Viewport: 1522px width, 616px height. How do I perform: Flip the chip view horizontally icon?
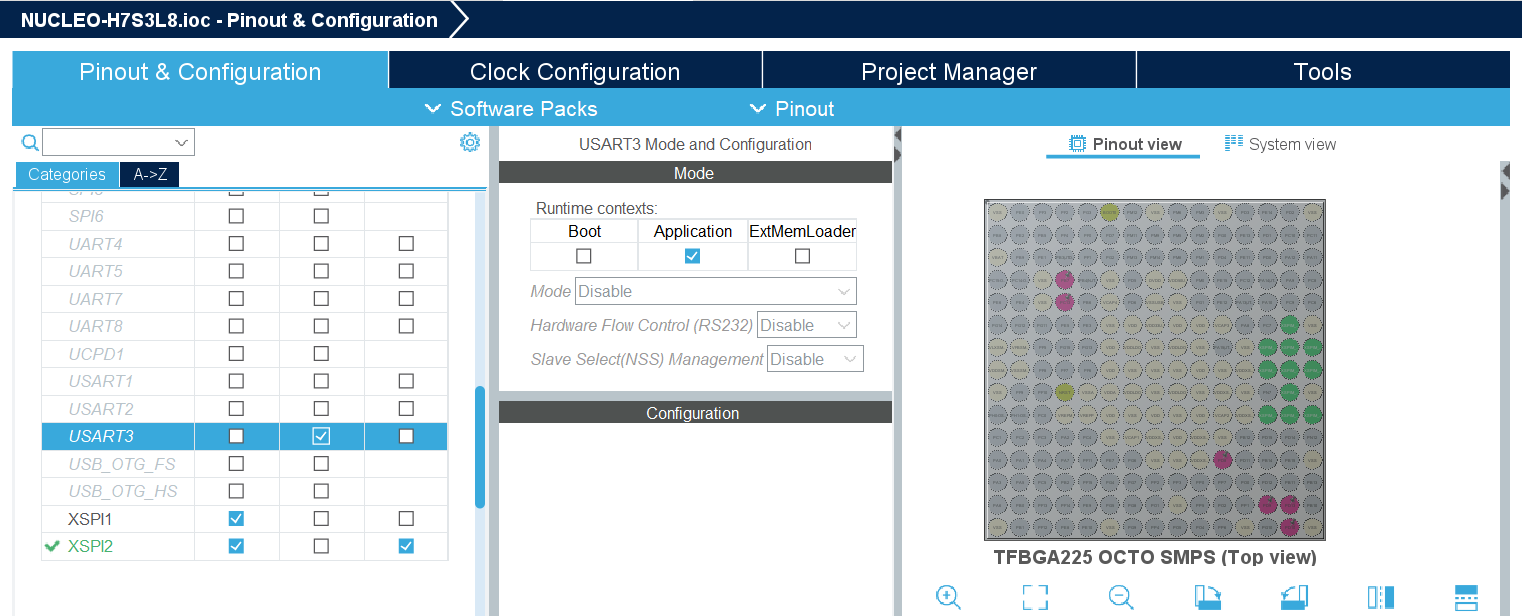pos(1380,597)
